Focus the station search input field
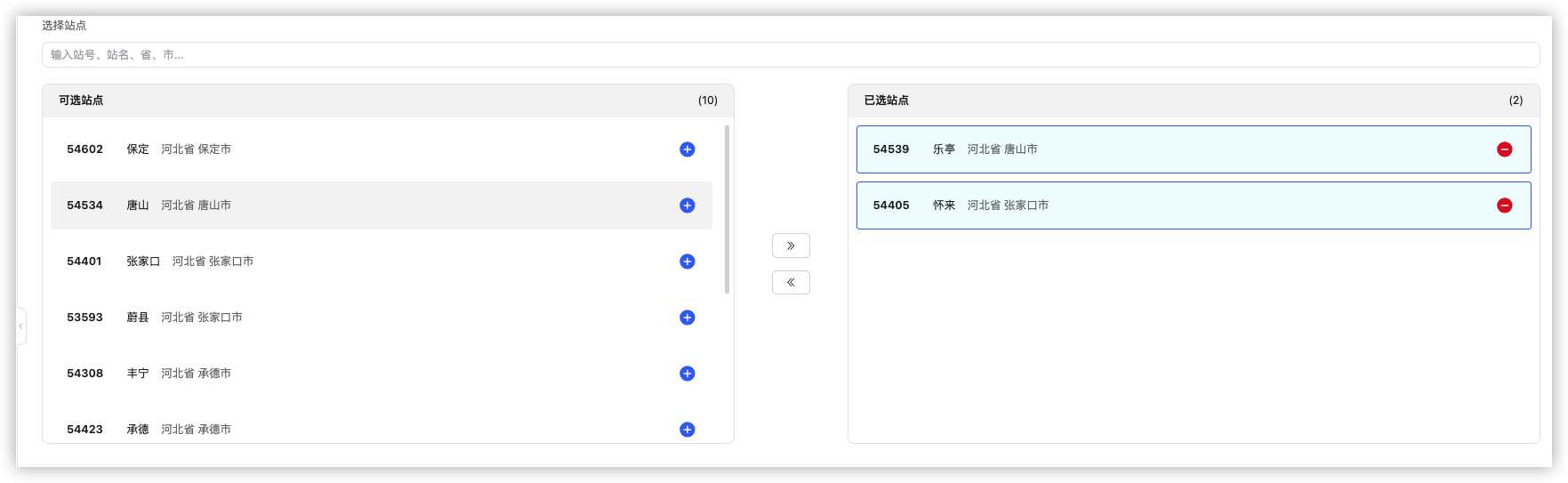 791,54
